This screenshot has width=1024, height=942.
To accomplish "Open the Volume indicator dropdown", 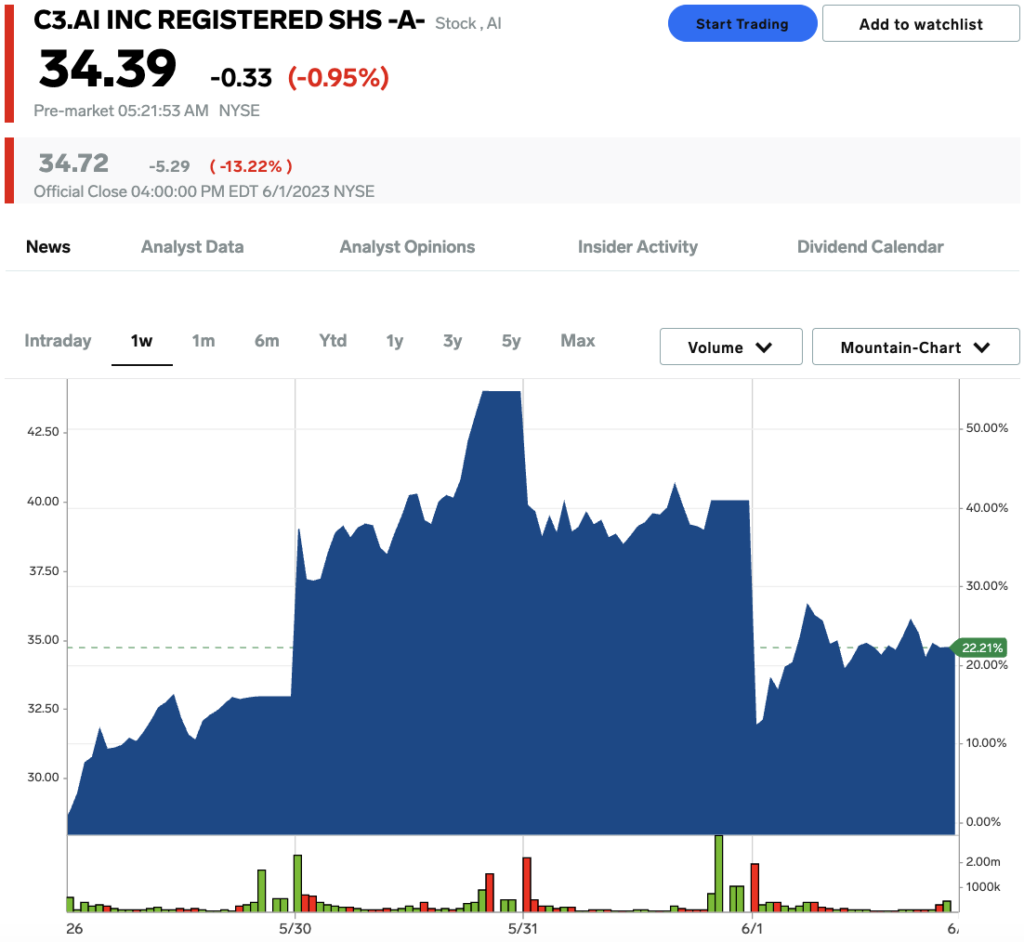I will (x=731, y=347).
